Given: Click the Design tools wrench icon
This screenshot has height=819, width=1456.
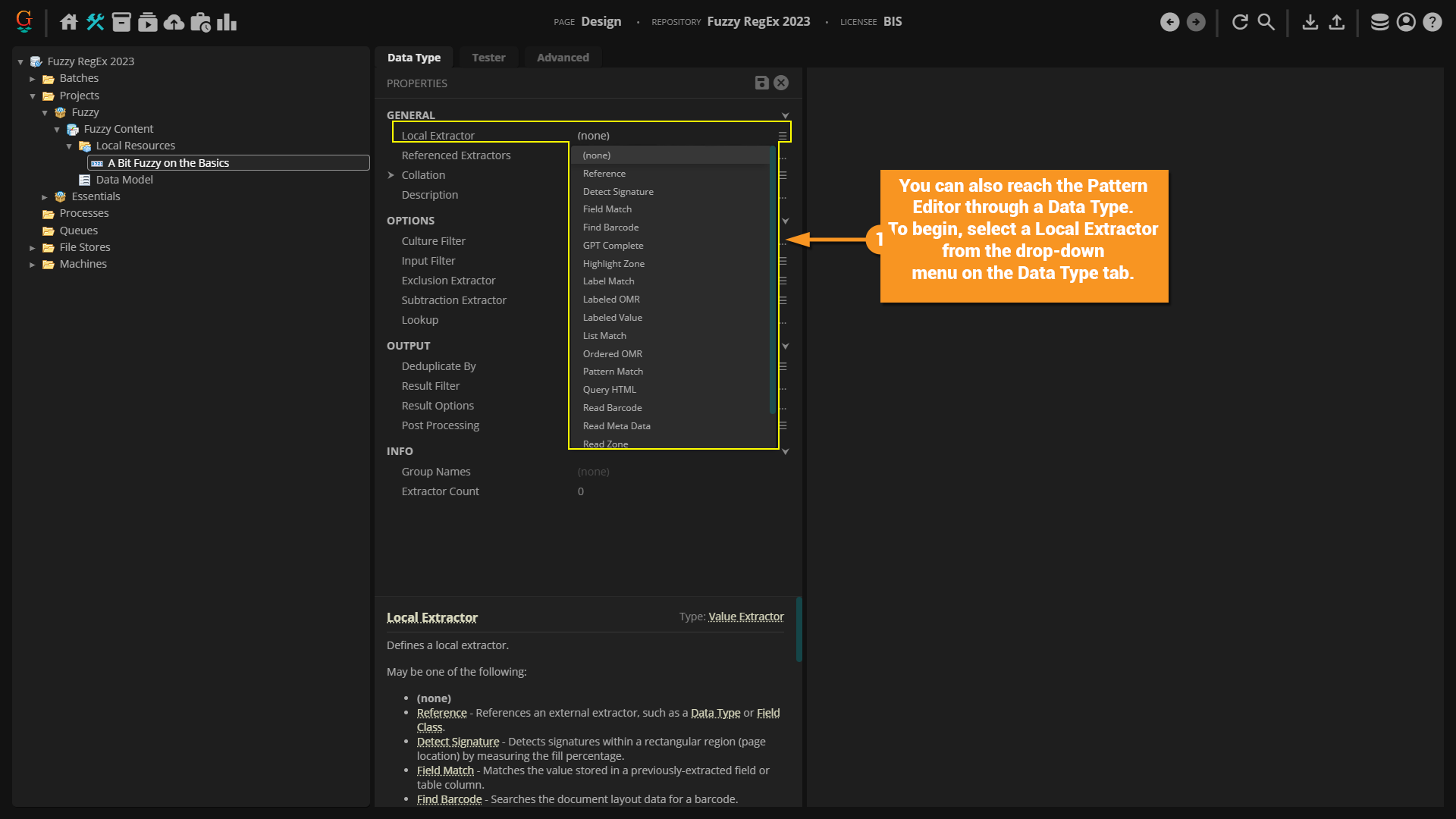Looking at the screenshot, I should [96, 22].
